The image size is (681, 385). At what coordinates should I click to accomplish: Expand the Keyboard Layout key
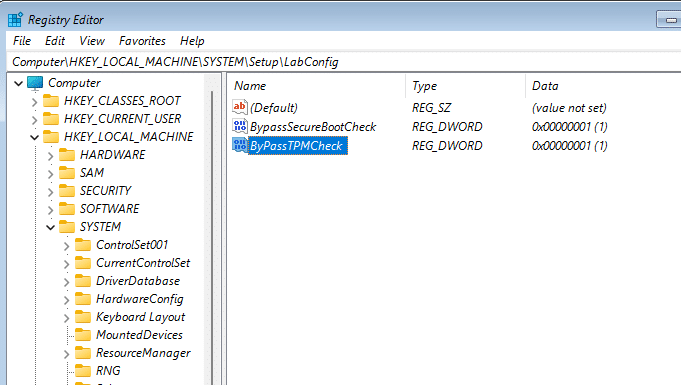tap(66, 318)
